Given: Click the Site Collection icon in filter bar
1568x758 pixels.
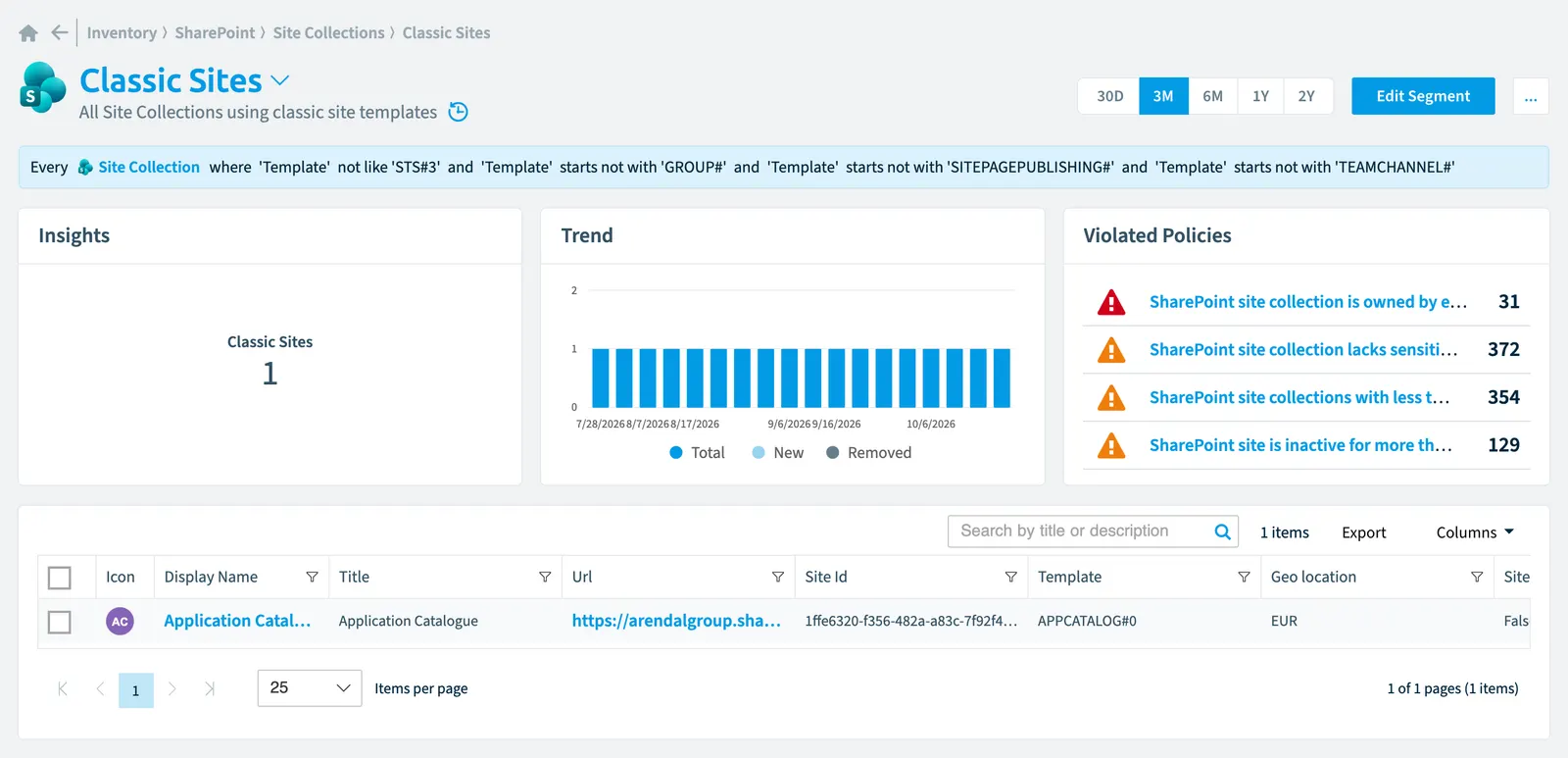Looking at the screenshot, I should point(85,167).
